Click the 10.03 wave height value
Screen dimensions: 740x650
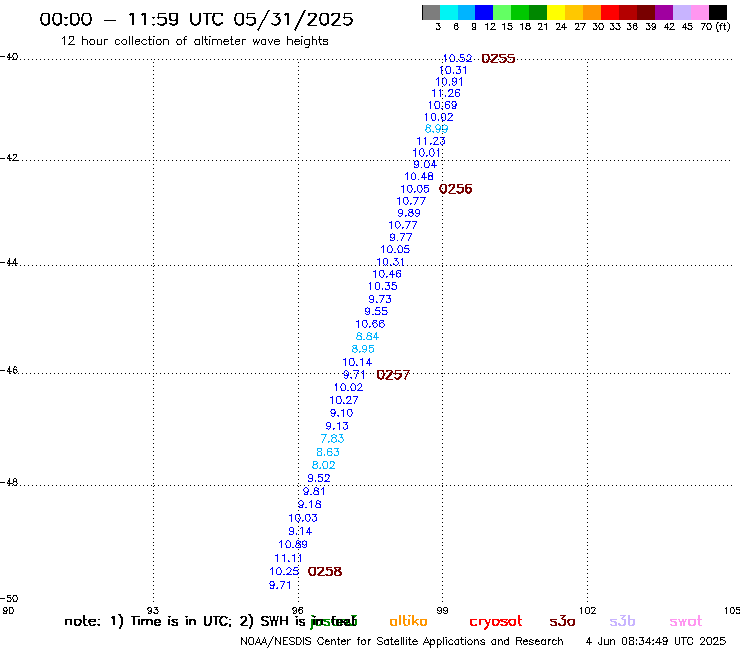[303, 518]
